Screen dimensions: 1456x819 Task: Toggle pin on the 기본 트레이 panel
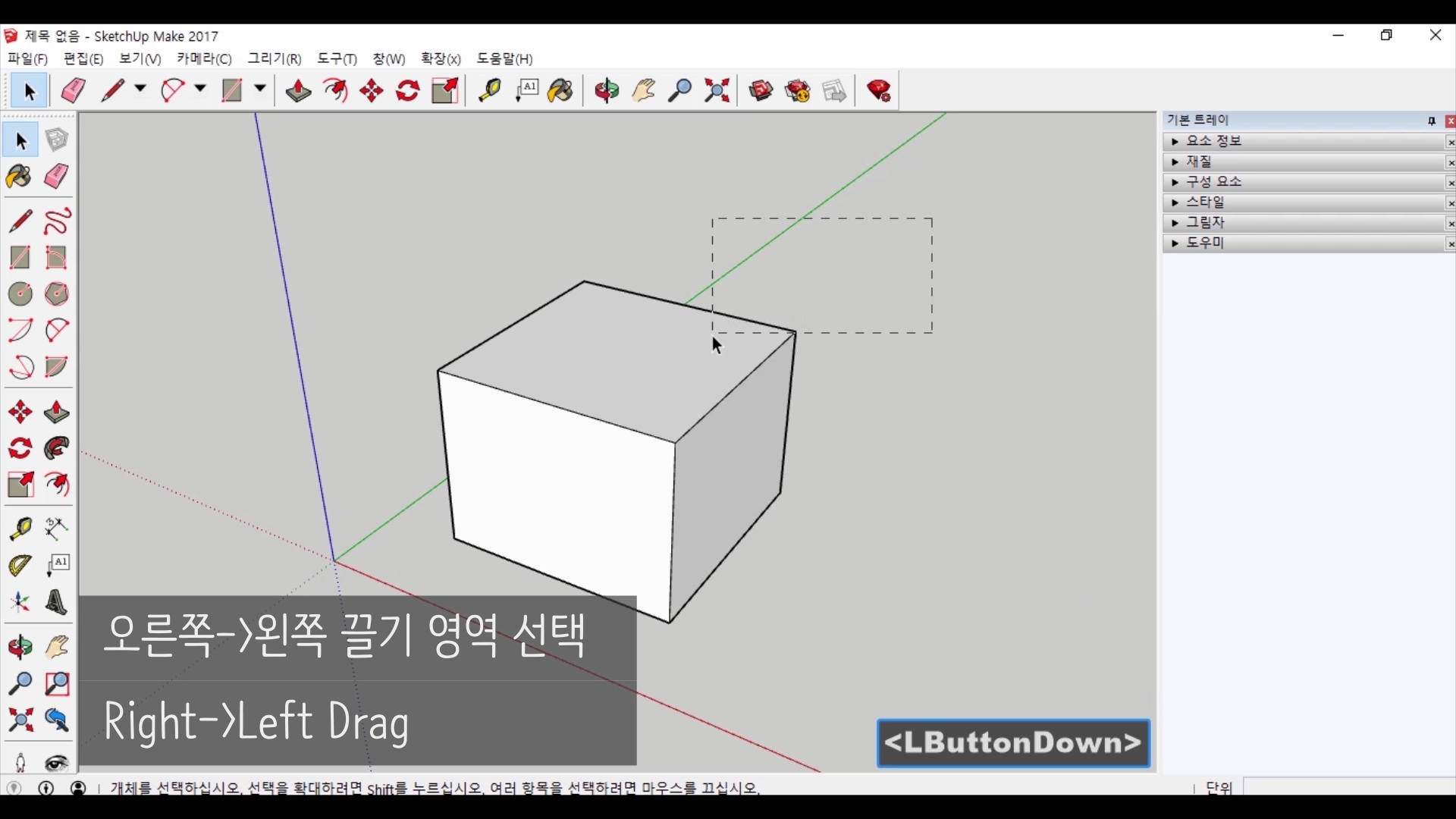(1432, 121)
